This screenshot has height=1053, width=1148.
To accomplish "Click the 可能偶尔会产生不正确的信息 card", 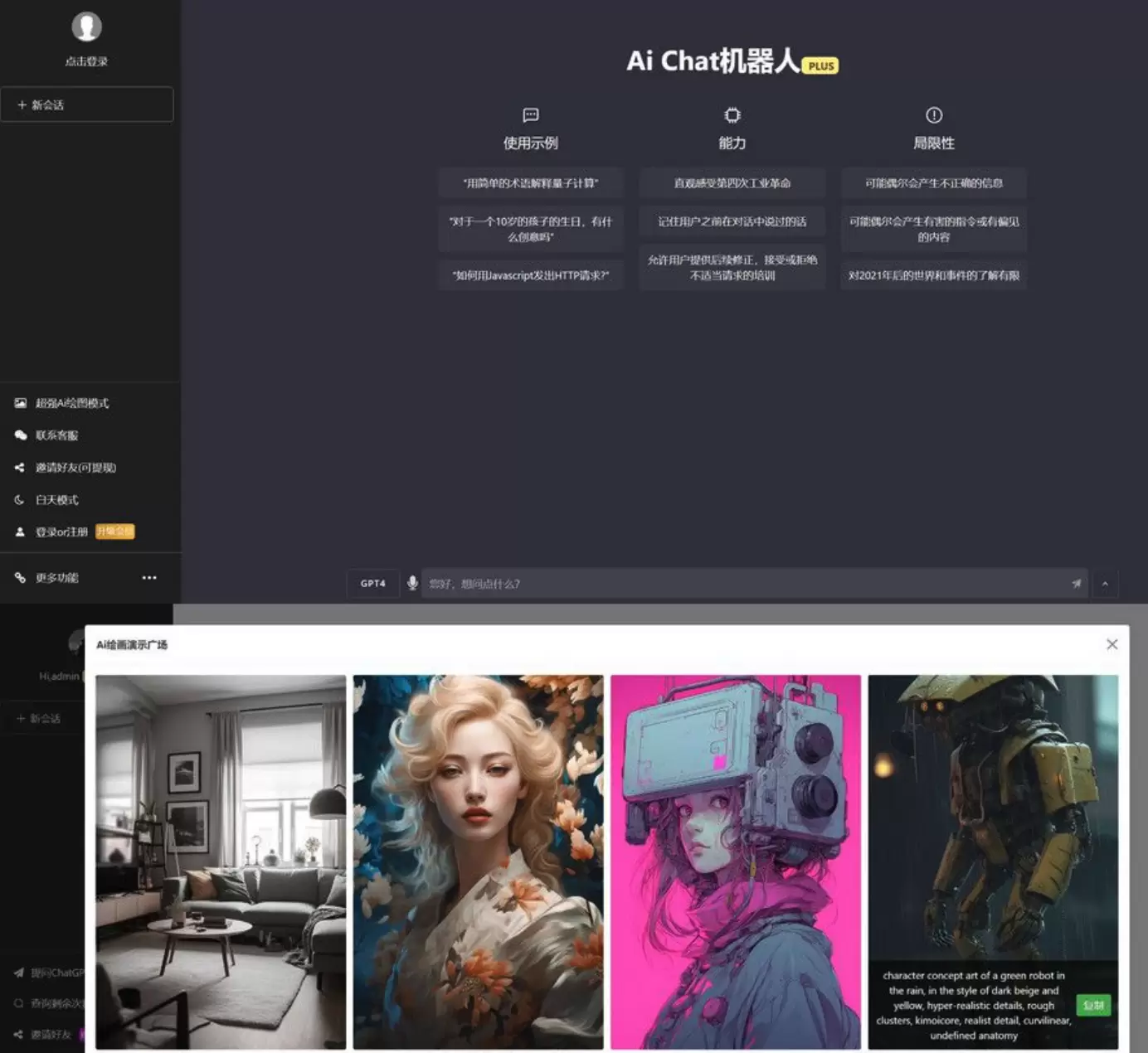I will pyautogui.click(x=934, y=183).
